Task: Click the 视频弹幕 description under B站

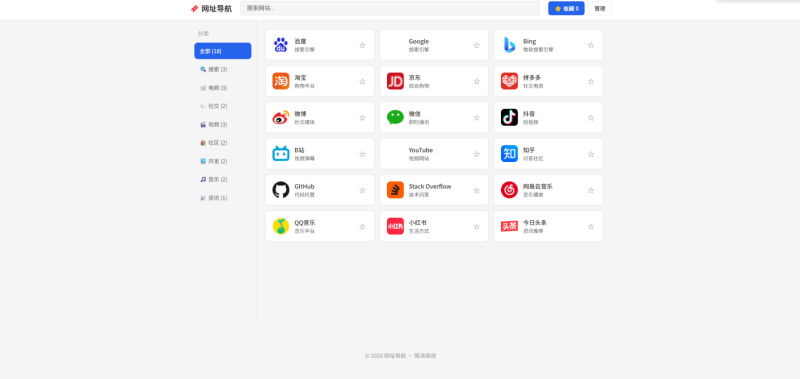Action: point(305,158)
